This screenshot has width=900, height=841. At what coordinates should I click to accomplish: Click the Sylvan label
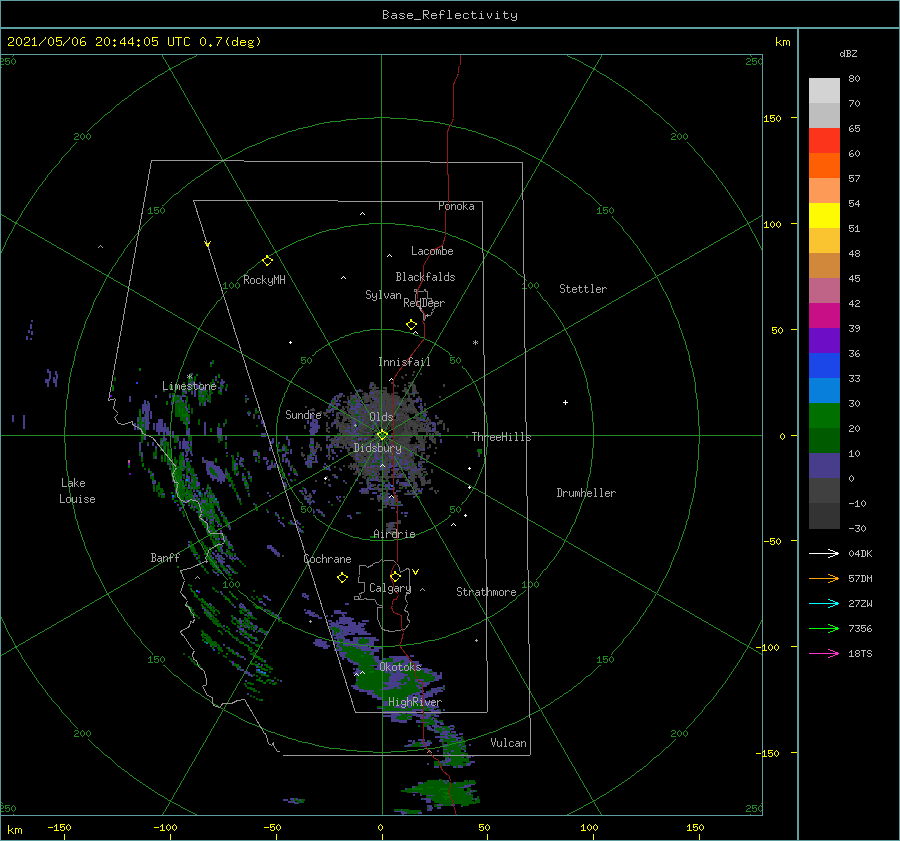(383, 295)
